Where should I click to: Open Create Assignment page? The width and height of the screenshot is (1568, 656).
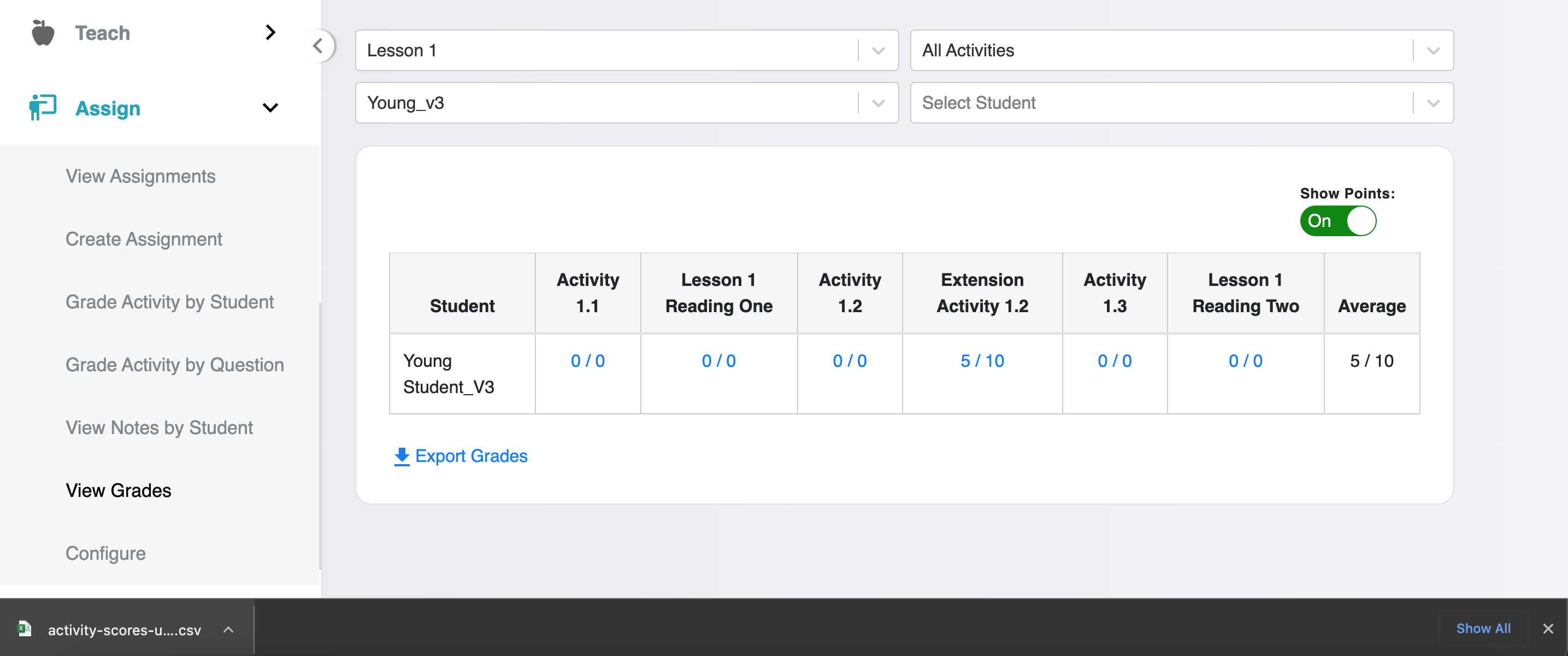(144, 239)
